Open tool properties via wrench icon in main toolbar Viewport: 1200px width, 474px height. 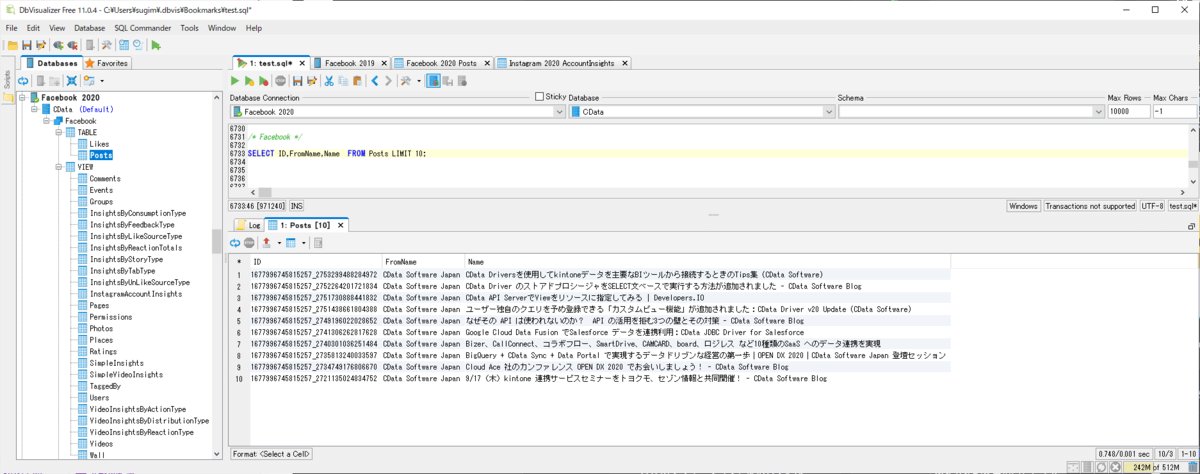[105, 45]
